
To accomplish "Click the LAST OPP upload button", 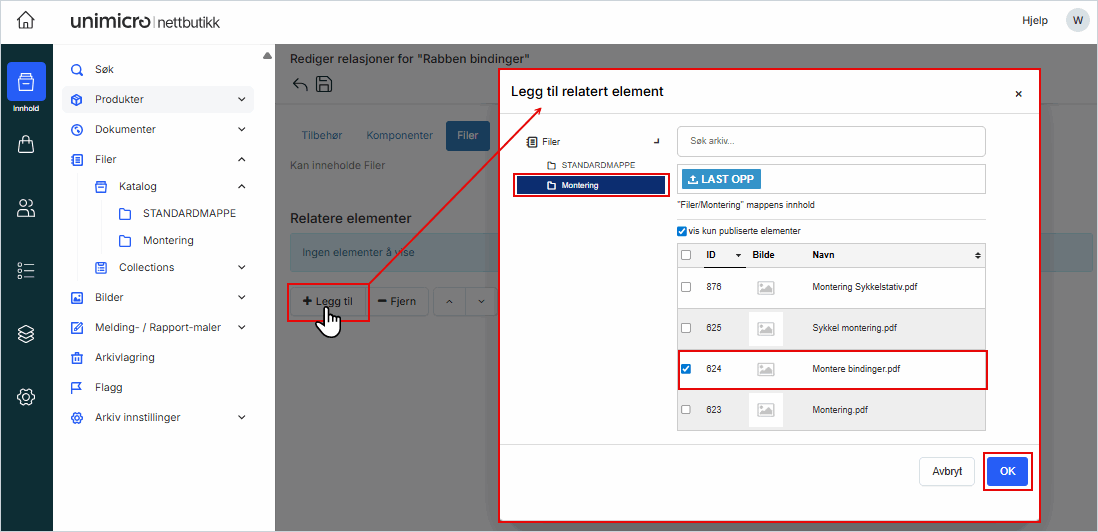I will click(x=721, y=179).
